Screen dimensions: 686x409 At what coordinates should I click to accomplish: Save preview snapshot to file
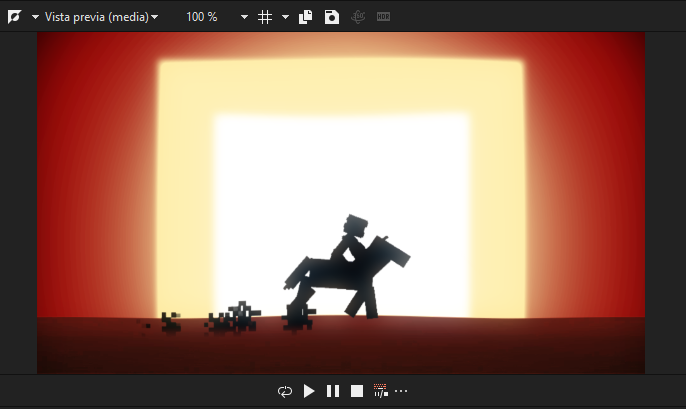[x=332, y=17]
